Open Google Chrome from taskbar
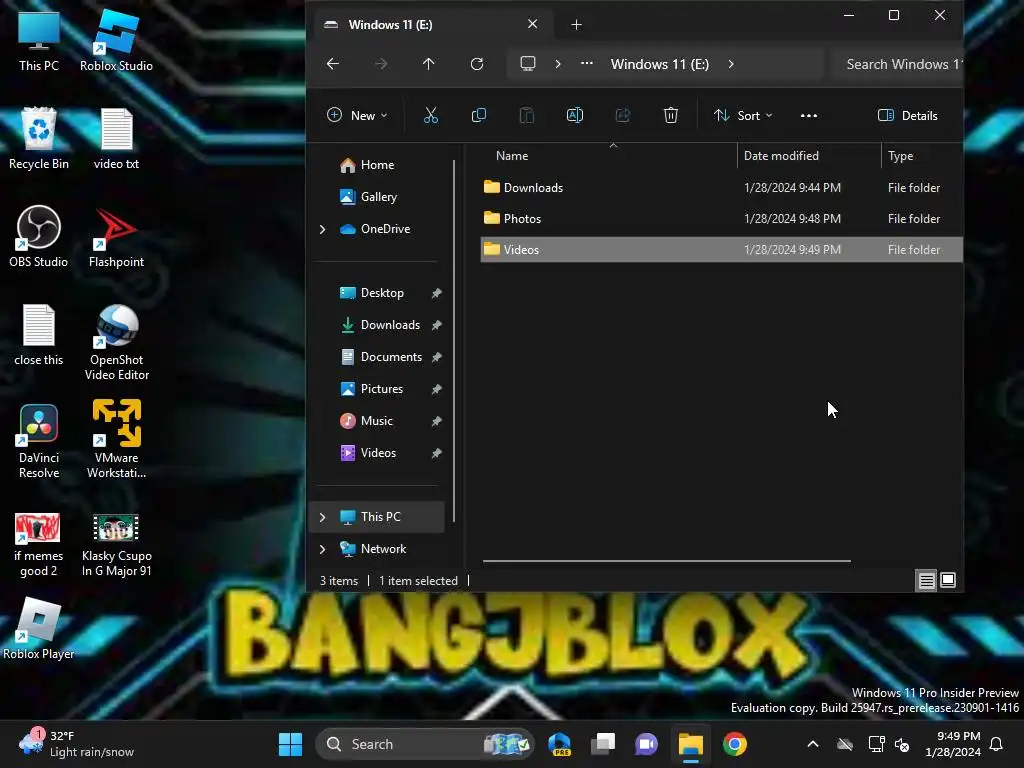This screenshot has width=1024, height=768. coord(734,744)
